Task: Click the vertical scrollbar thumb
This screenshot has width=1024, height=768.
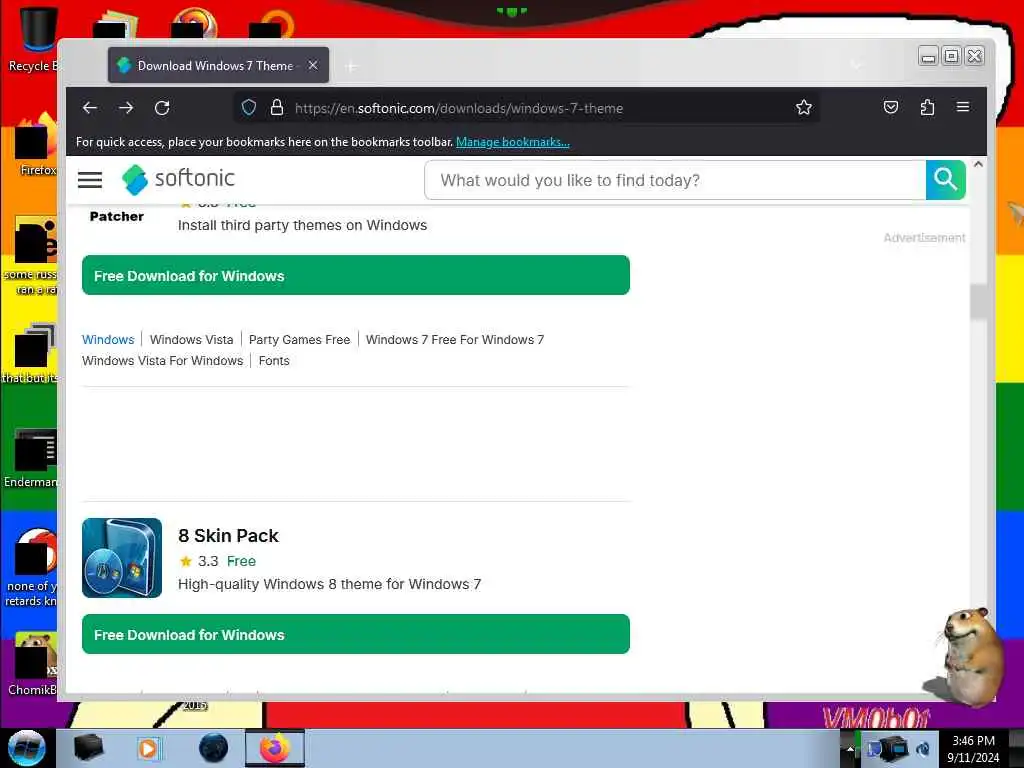Action: 978,302
